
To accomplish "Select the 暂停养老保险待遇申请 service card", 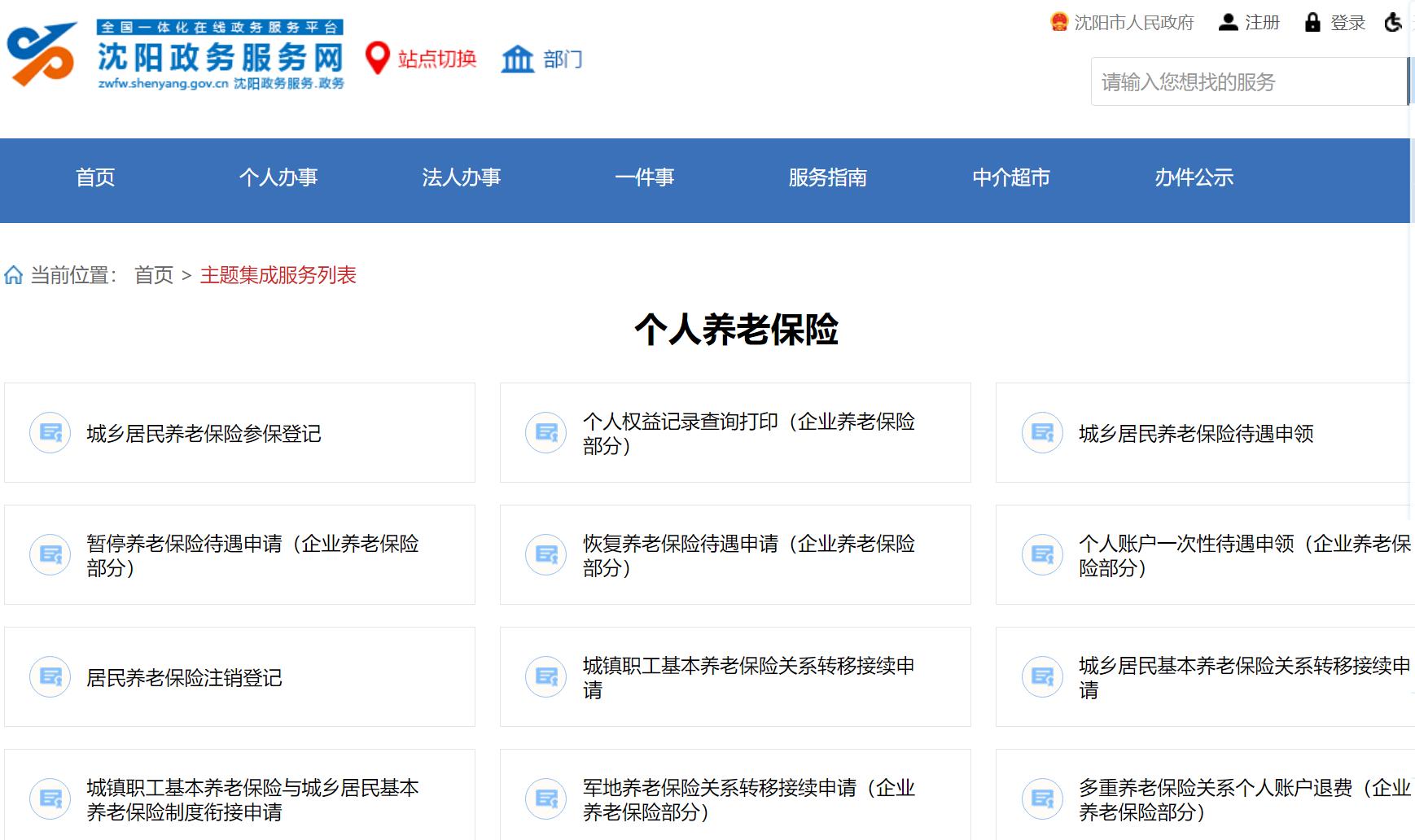I will click(239, 554).
